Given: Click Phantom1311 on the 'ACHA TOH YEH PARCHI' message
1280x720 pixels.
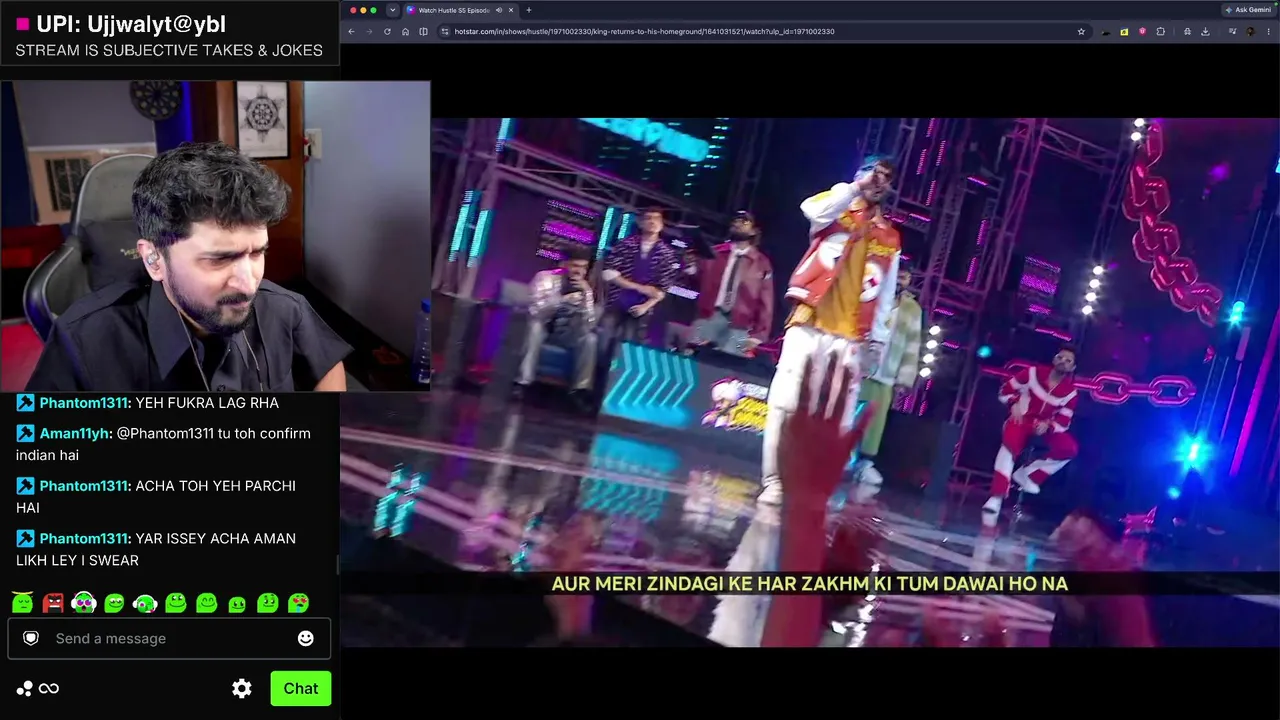Looking at the screenshot, I should (x=84, y=485).
